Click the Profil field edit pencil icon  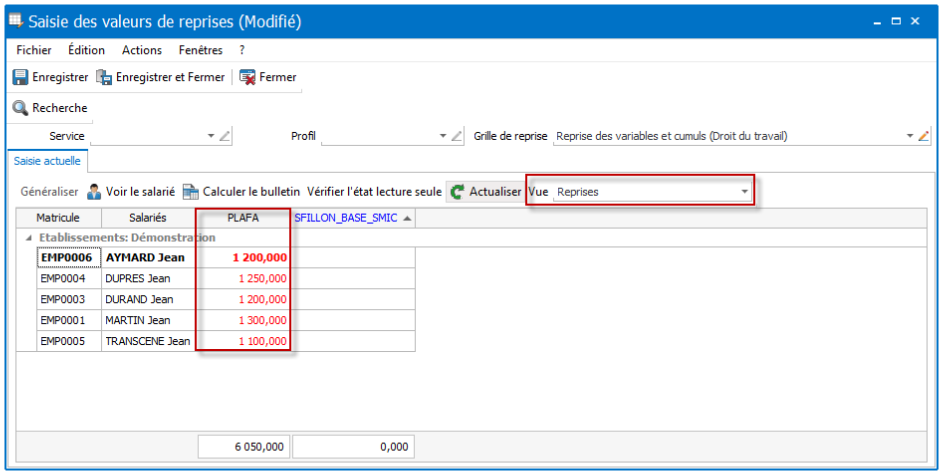[x=456, y=136]
